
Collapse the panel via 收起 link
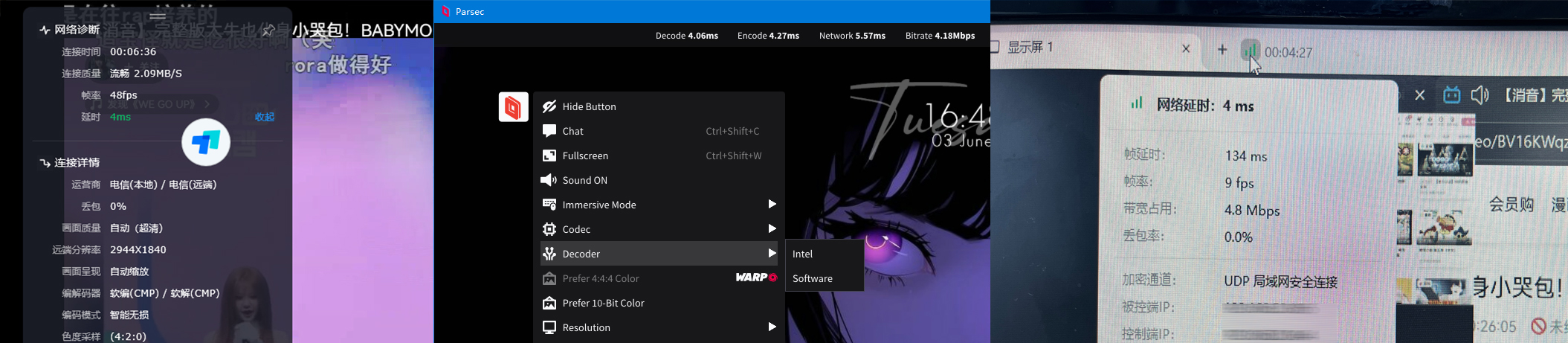click(x=265, y=117)
